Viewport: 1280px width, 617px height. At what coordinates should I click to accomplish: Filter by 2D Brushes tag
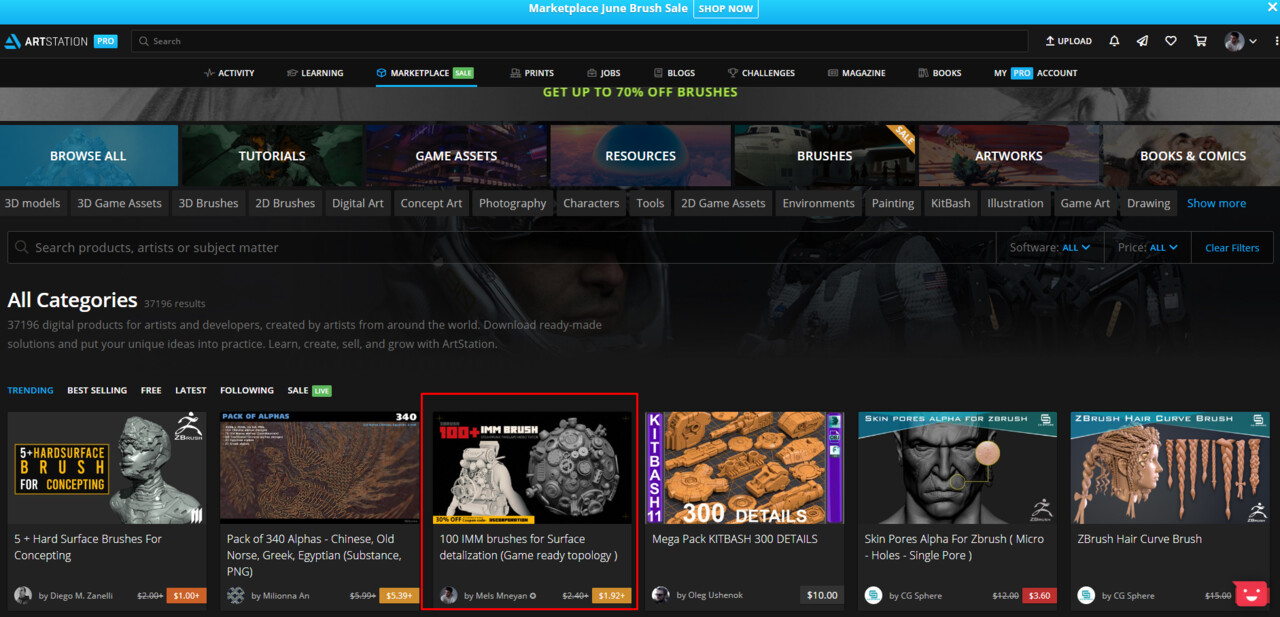pos(285,203)
